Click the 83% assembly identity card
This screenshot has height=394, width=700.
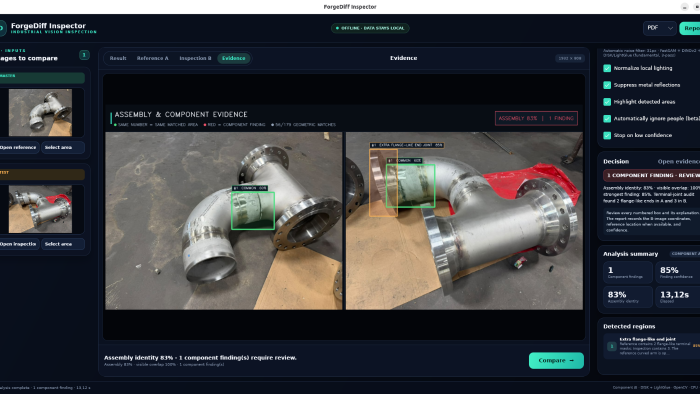(628, 297)
